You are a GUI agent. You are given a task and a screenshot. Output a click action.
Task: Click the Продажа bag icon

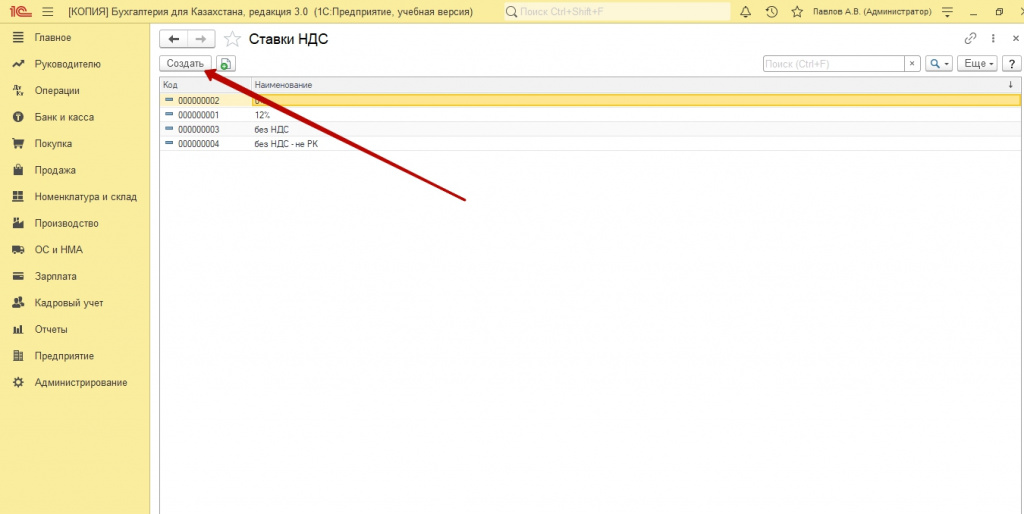(18, 170)
